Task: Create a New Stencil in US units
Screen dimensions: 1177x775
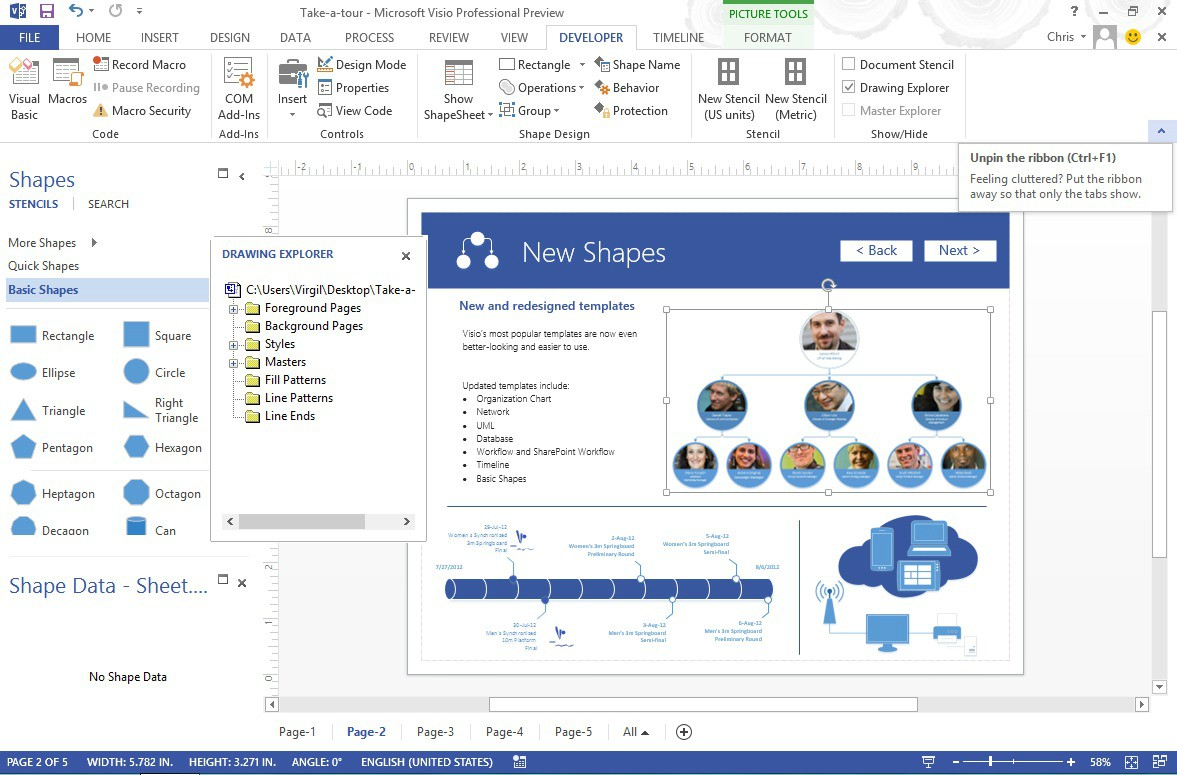Action: tap(727, 87)
